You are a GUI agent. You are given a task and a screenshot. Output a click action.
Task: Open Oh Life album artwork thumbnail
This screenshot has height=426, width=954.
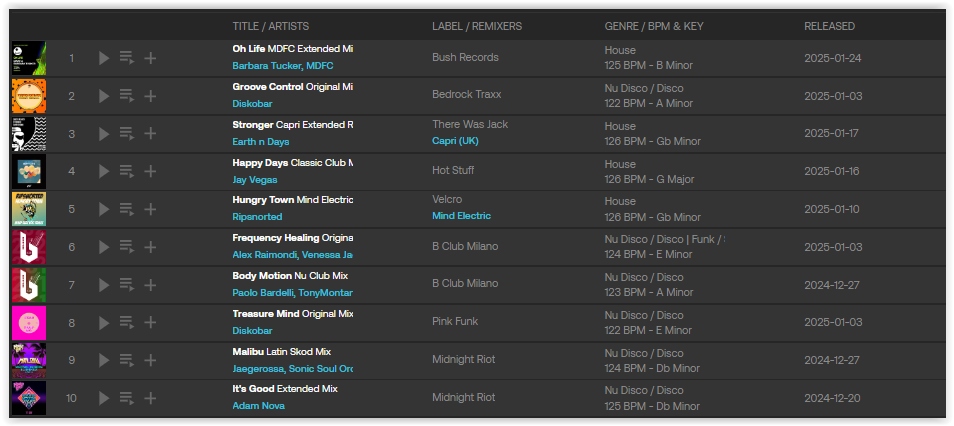tap(29, 58)
